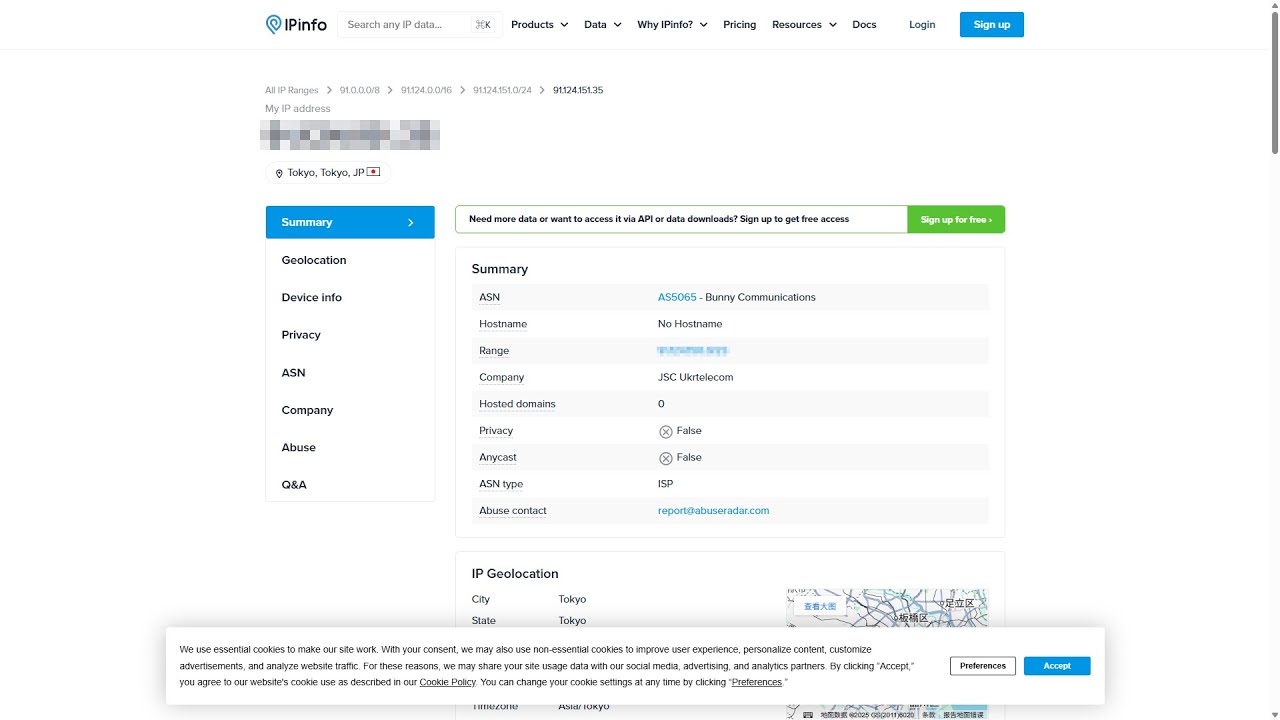Select the ASN sidebar tab
Image resolution: width=1280 pixels, height=720 pixels.
pos(350,372)
